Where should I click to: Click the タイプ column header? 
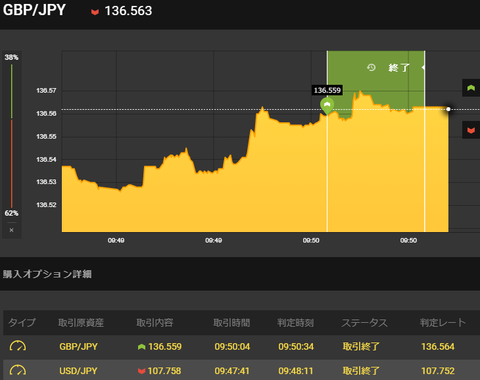(22, 322)
